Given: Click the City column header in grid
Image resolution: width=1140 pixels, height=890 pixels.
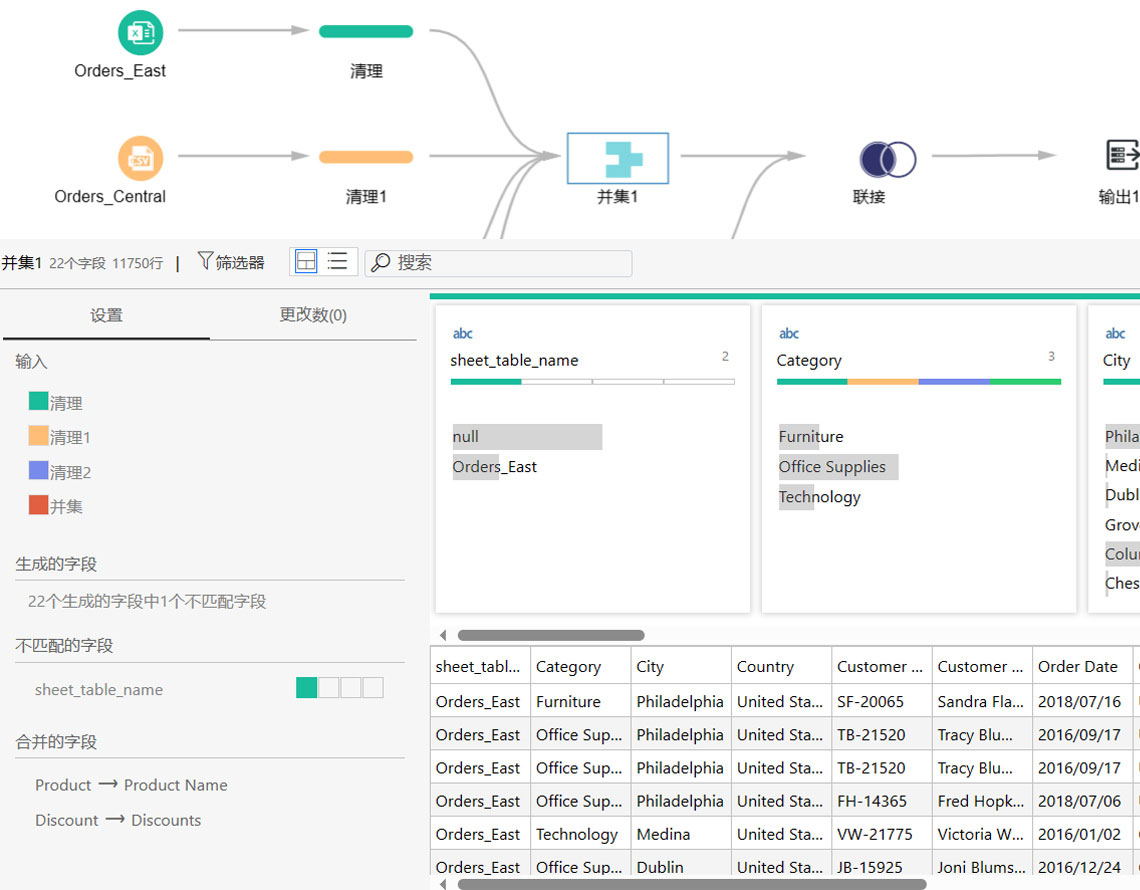Looking at the screenshot, I should point(681,666).
